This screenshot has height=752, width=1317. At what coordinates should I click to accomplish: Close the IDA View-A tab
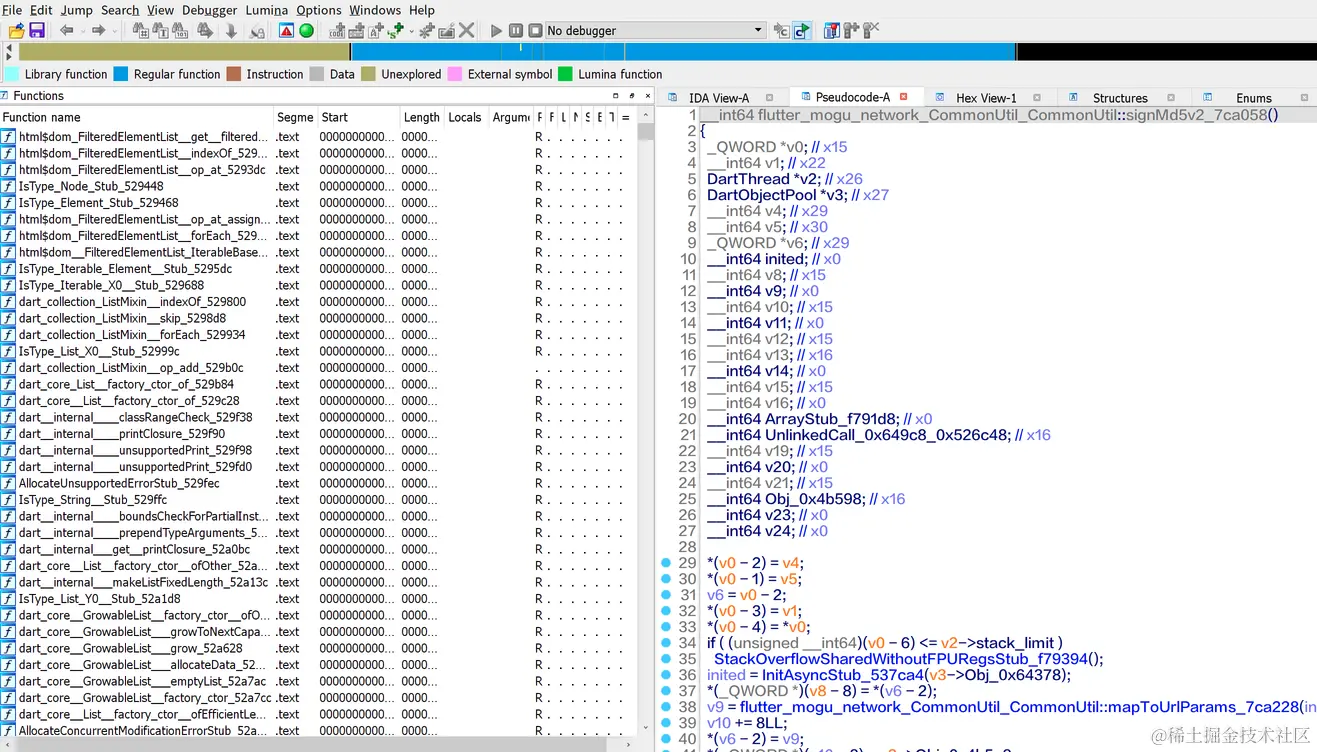769,97
